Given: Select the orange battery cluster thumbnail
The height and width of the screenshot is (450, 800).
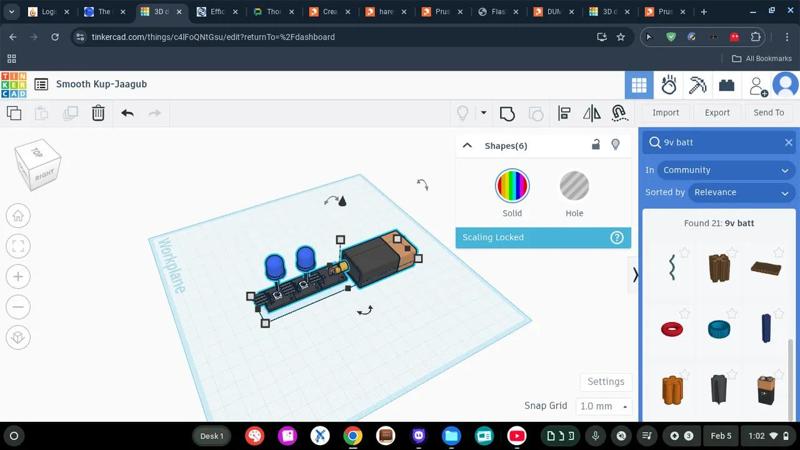Looking at the screenshot, I should pos(672,390).
